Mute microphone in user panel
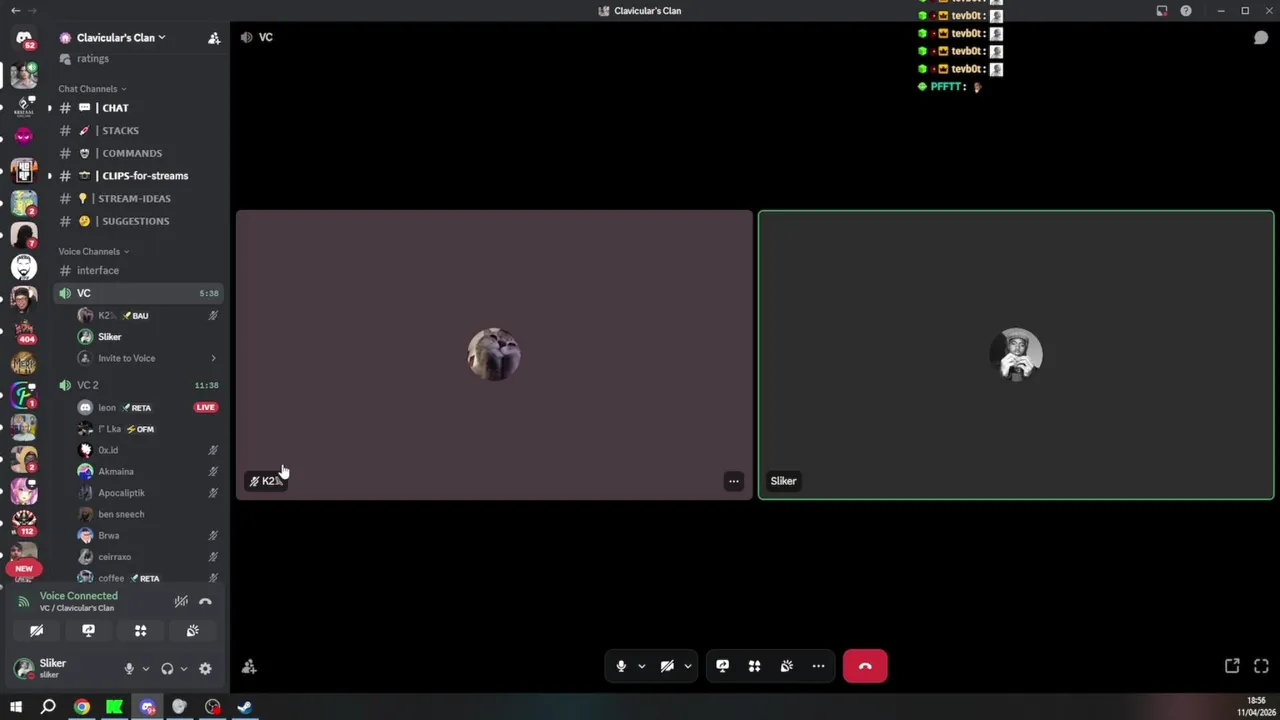Viewport: 1280px width, 720px height. 129,669
